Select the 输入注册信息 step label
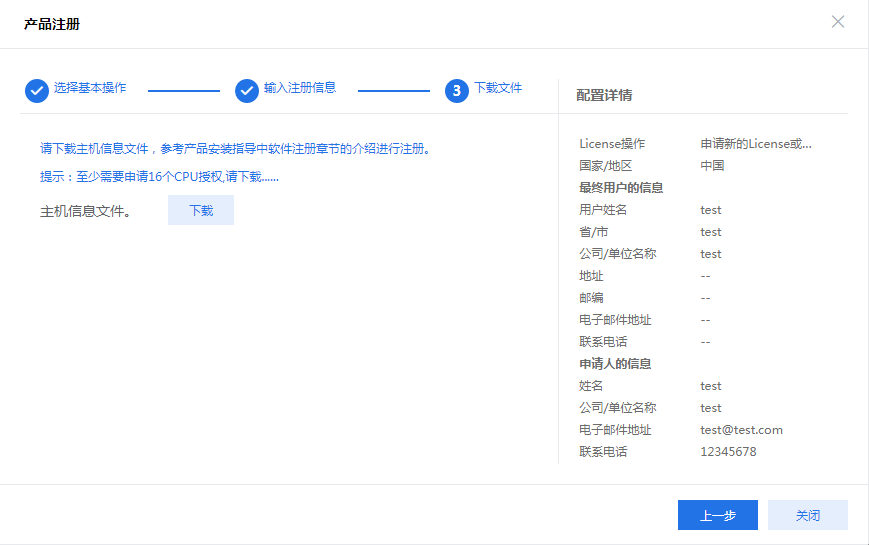Viewport: 869px width, 545px height. coord(300,88)
